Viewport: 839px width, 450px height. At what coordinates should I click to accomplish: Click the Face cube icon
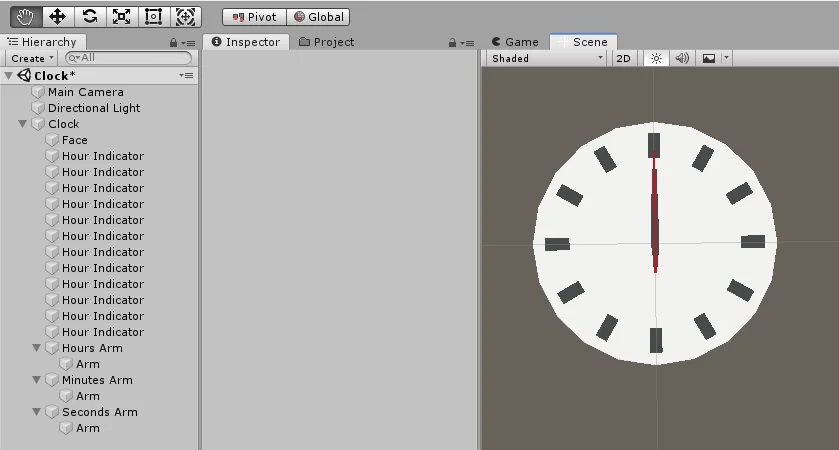(52, 140)
